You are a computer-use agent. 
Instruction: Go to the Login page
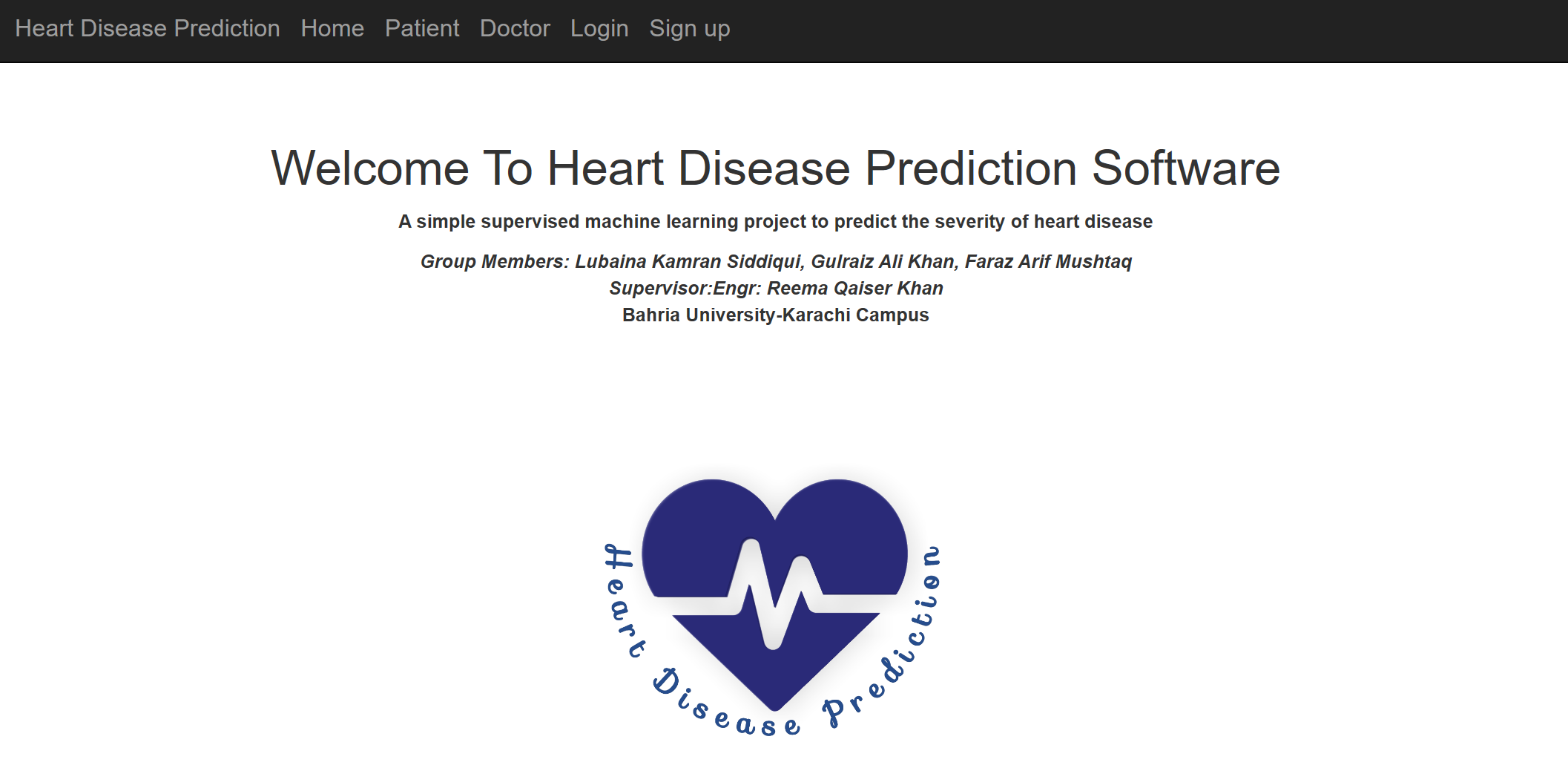coord(599,28)
